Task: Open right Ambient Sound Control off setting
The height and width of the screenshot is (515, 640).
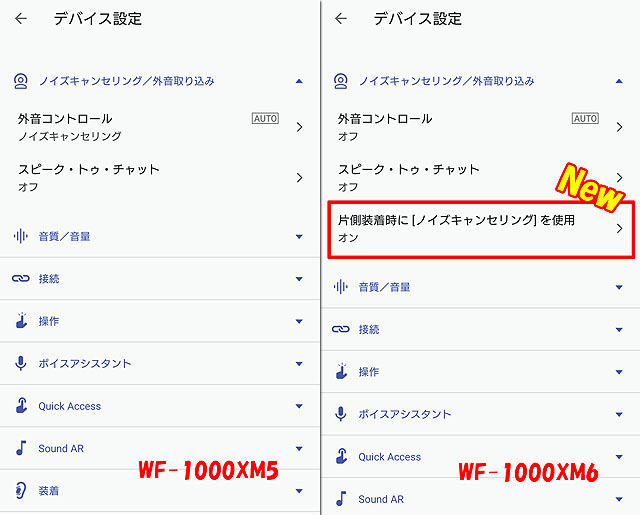Action: pyautogui.click(x=478, y=126)
